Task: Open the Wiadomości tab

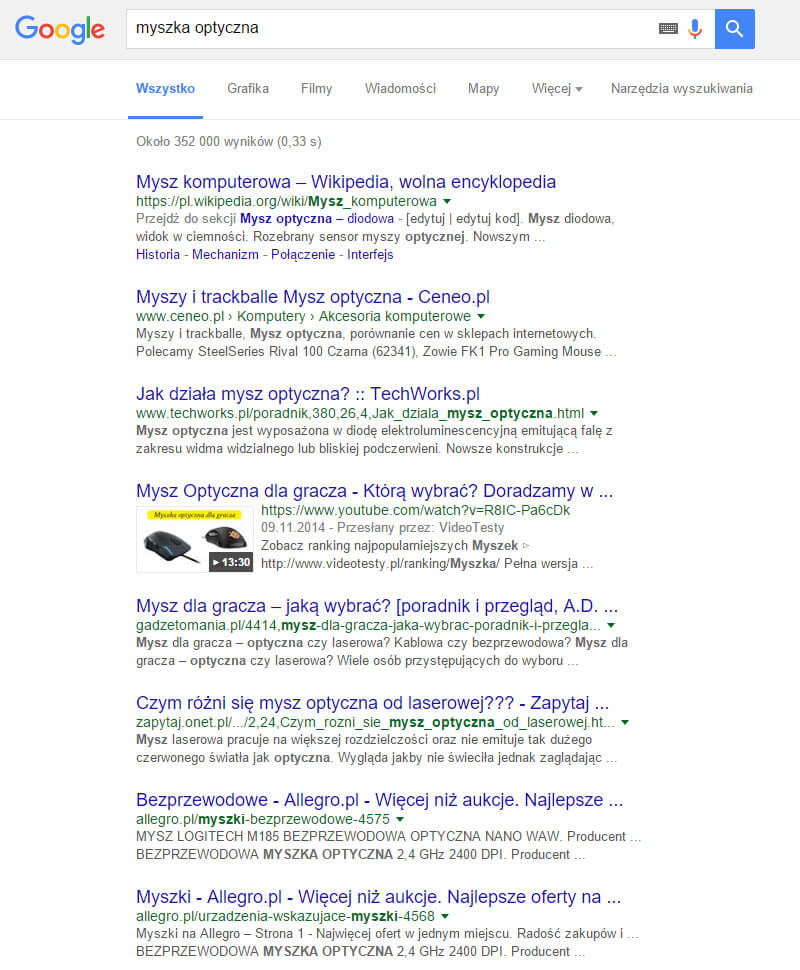Action: pos(400,88)
